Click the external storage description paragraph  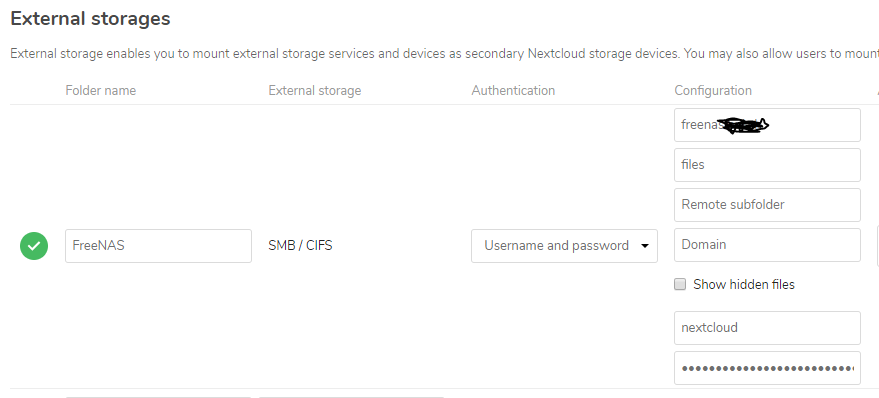pos(445,54)
